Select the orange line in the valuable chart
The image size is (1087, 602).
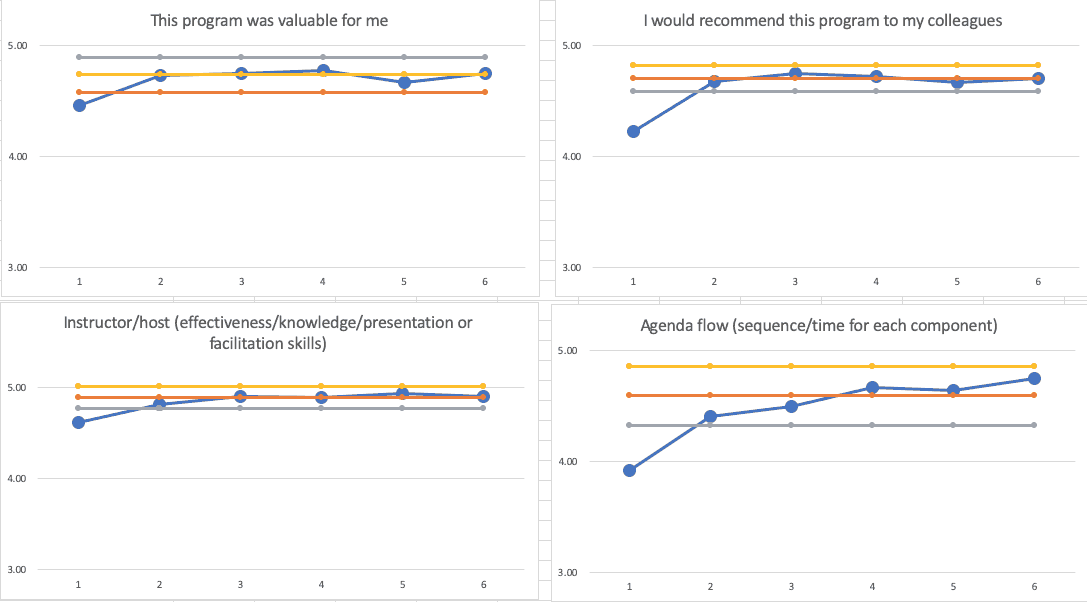click(200, 92)
